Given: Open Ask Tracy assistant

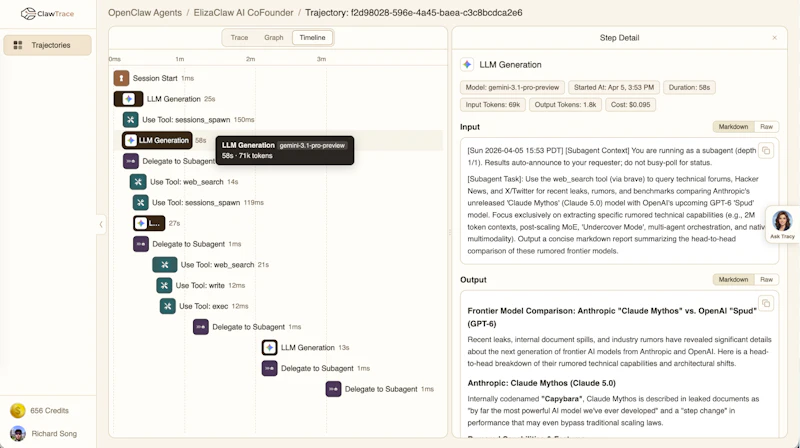Looking at the screenshot, I should [x=782, y=224].
